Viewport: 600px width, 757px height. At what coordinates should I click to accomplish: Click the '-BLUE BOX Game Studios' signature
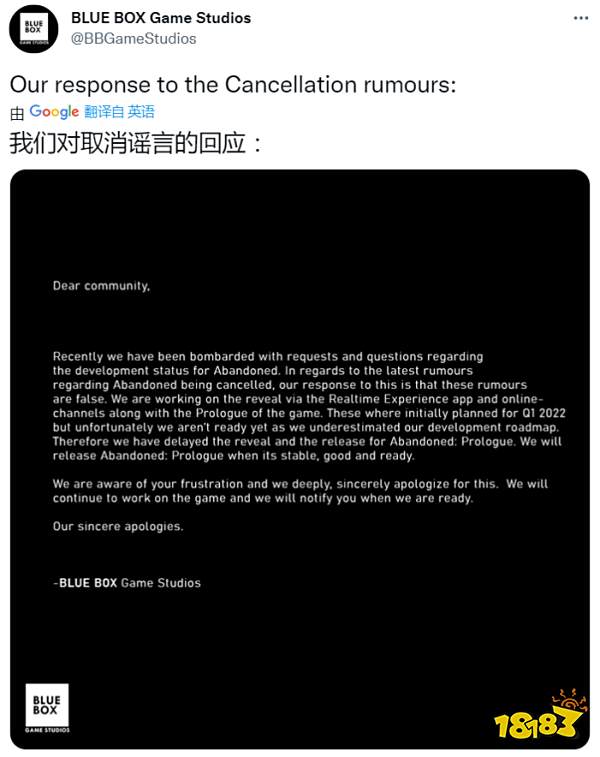(x=127, y=583)
